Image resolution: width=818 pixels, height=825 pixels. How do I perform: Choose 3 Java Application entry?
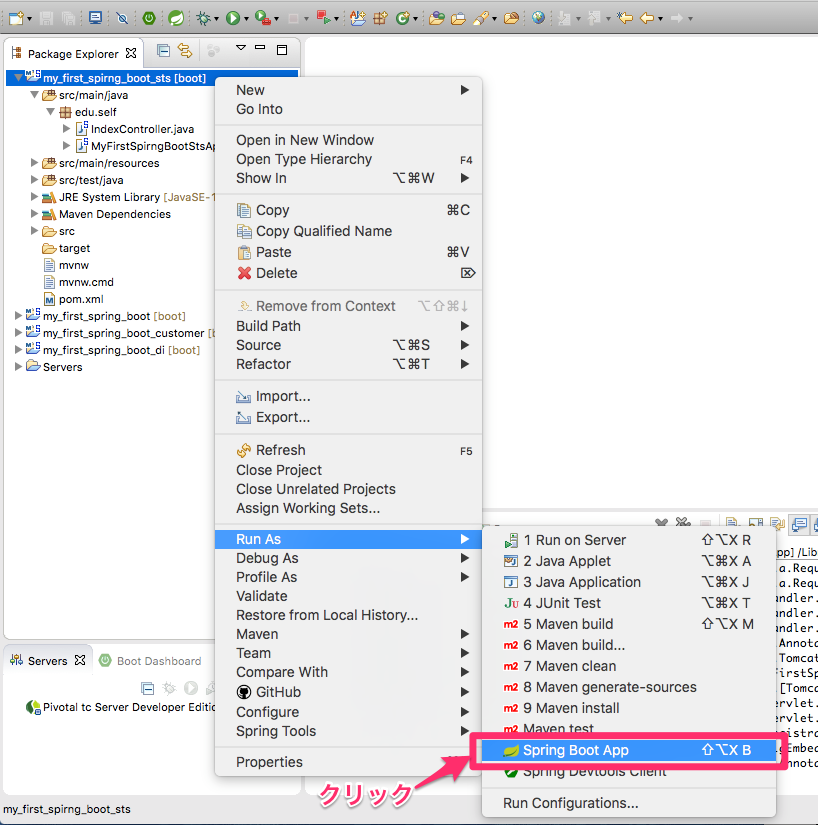tap(629, 582)
